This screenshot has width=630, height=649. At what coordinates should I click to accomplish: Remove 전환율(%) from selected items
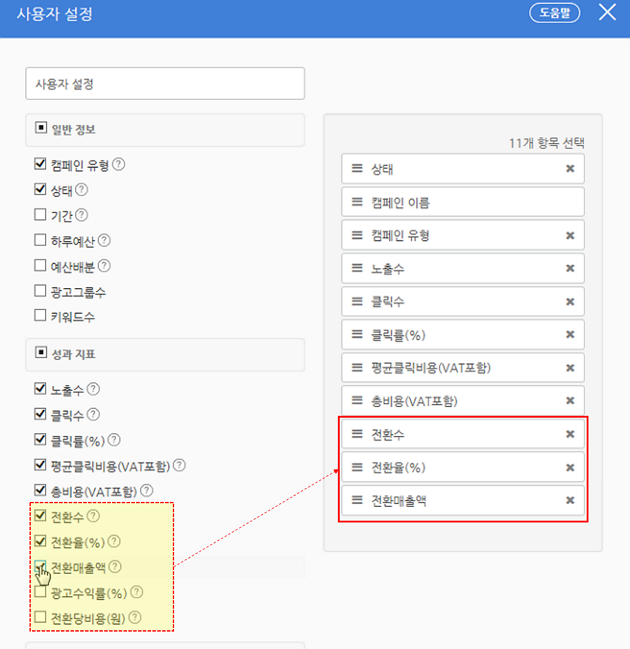[570, 468]
